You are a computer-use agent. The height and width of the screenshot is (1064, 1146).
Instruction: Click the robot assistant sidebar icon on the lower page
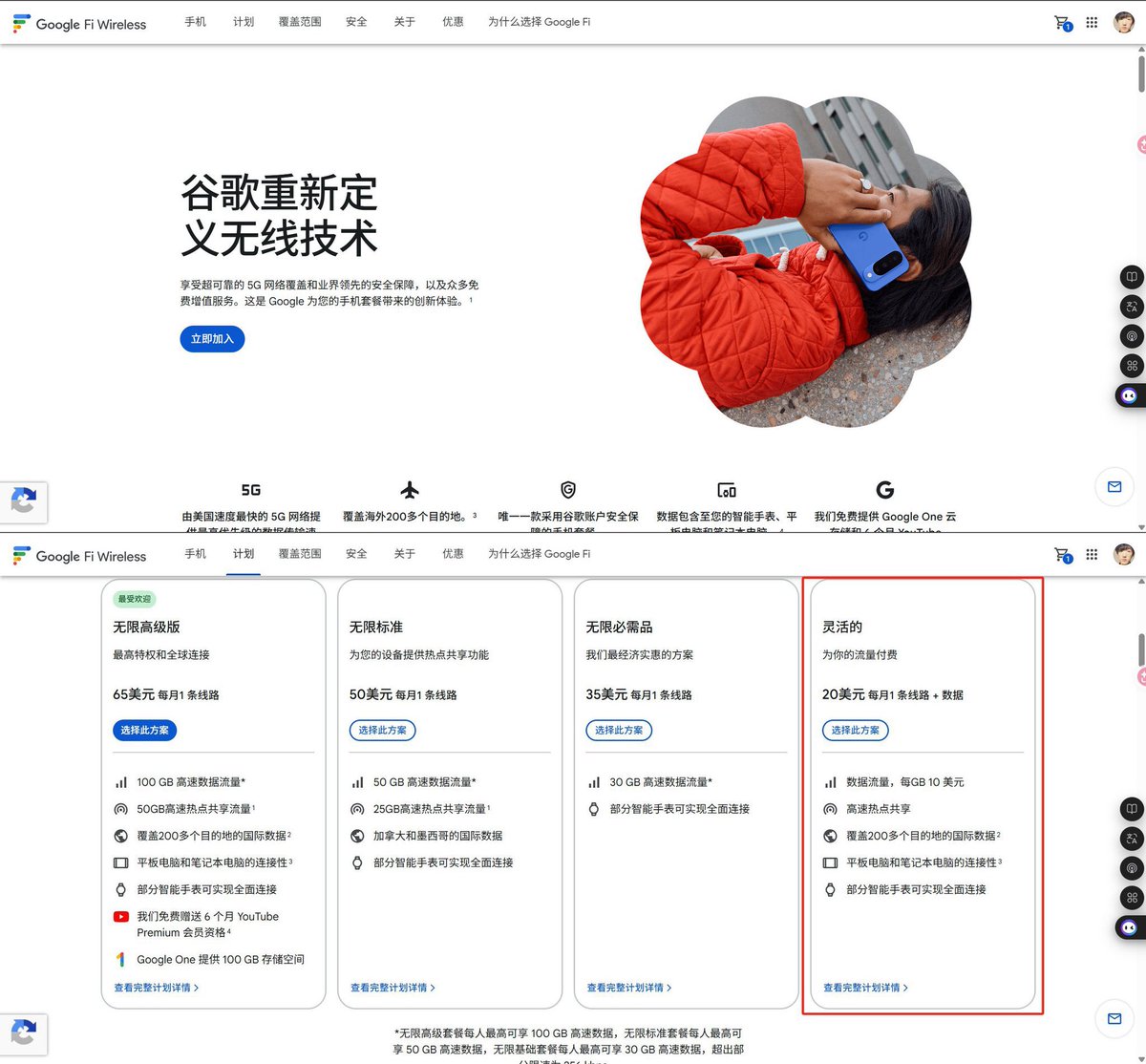click(1130, 927)
